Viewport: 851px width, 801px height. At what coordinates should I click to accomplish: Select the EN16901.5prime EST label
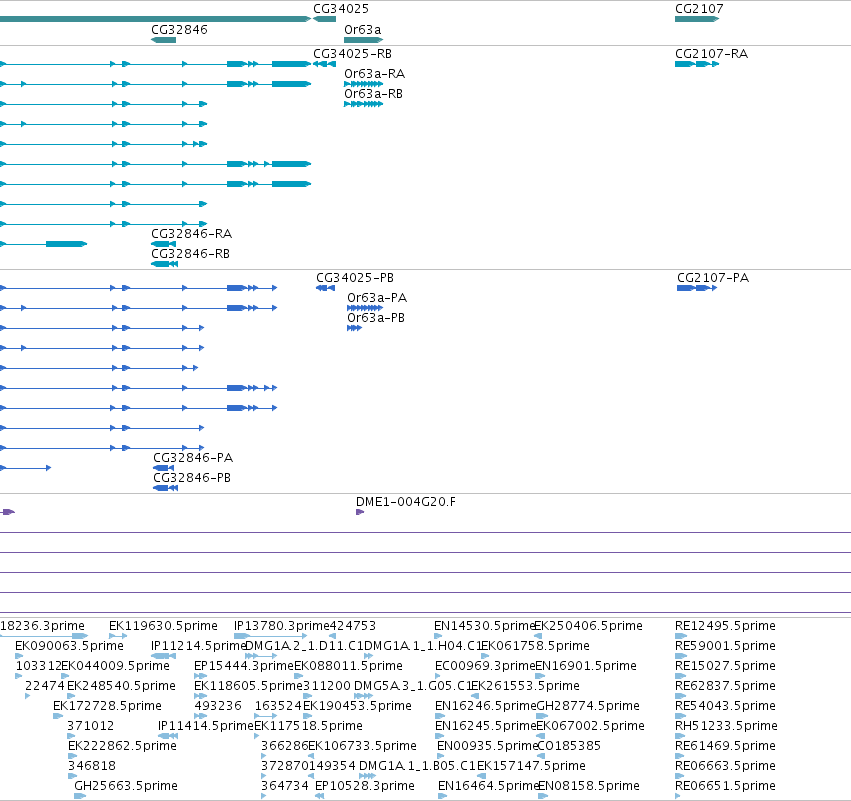pyautogui.click(x=586, y=666)
